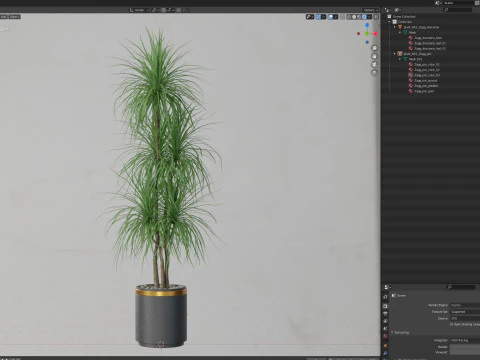This screenshot has width=480, height=360.
Task: Switch to wireframe viewport shading
Action: point(349,17)
